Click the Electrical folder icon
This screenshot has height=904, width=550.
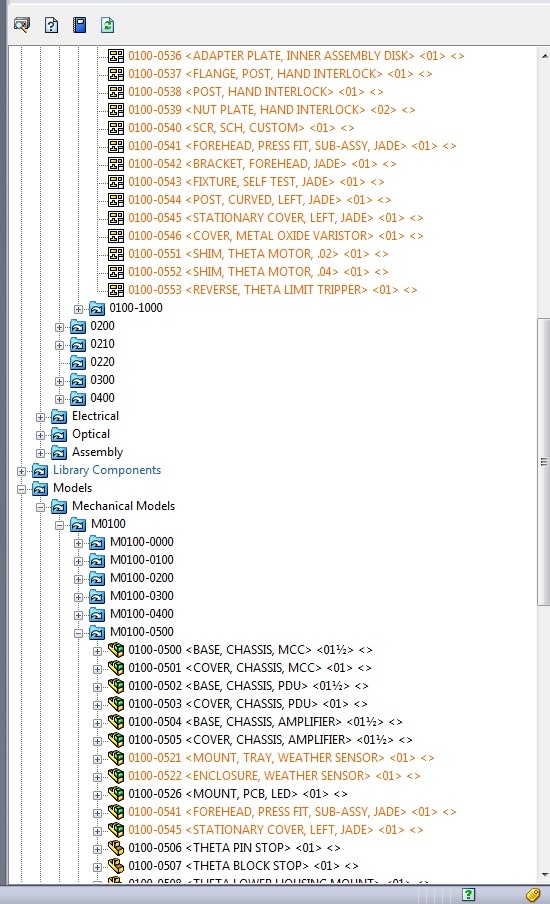pyautogui.click(x=59, y=417)
